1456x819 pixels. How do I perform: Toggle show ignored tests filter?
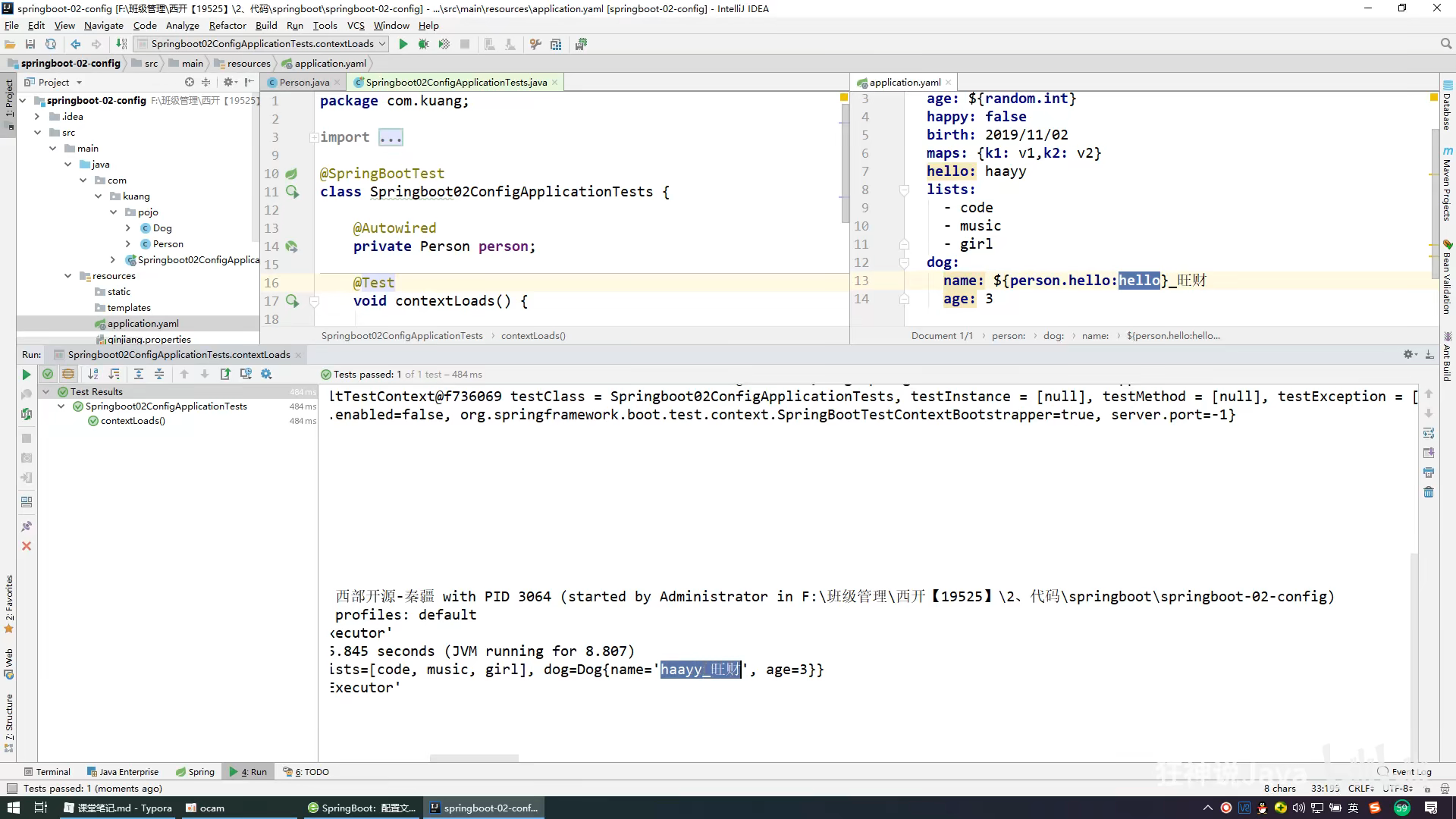pos(68,374)
